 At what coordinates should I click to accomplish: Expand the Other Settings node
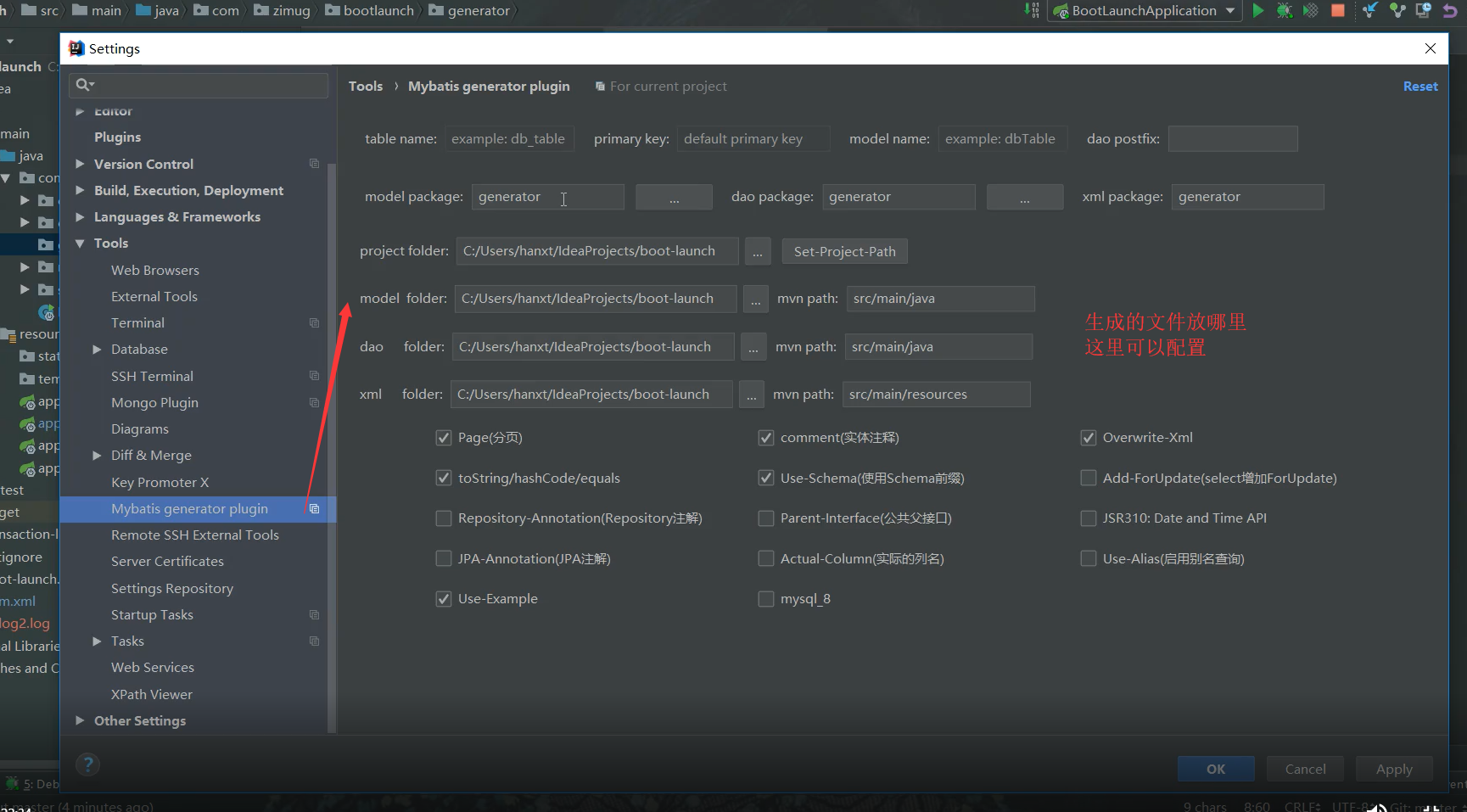[80, 720]
